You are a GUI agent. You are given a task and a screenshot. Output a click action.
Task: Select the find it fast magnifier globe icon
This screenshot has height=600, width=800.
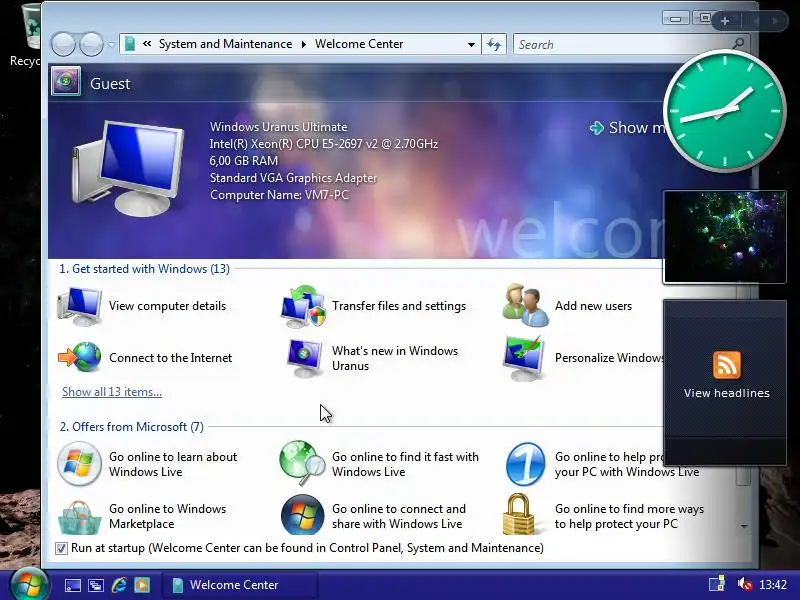pos(302,463)
